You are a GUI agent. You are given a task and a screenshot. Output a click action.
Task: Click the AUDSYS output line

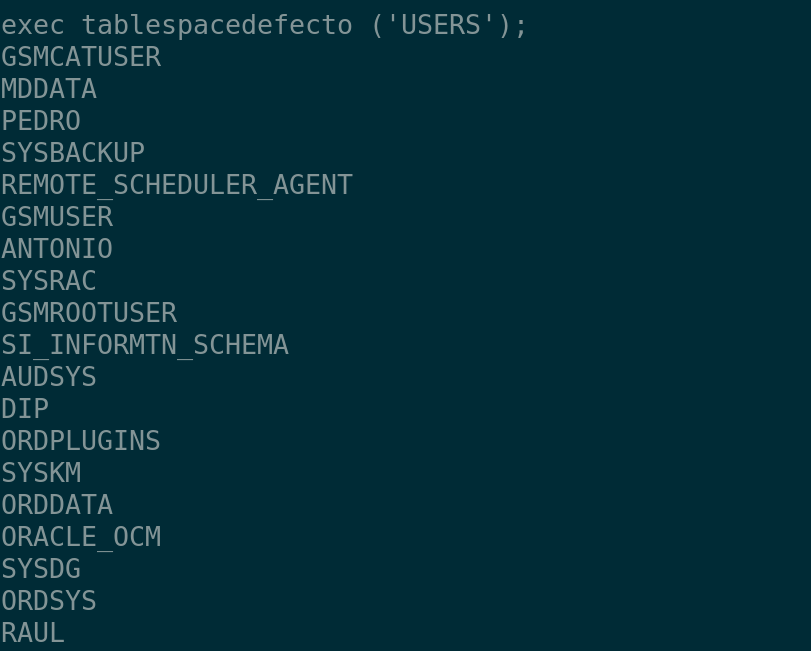[49, 377]
